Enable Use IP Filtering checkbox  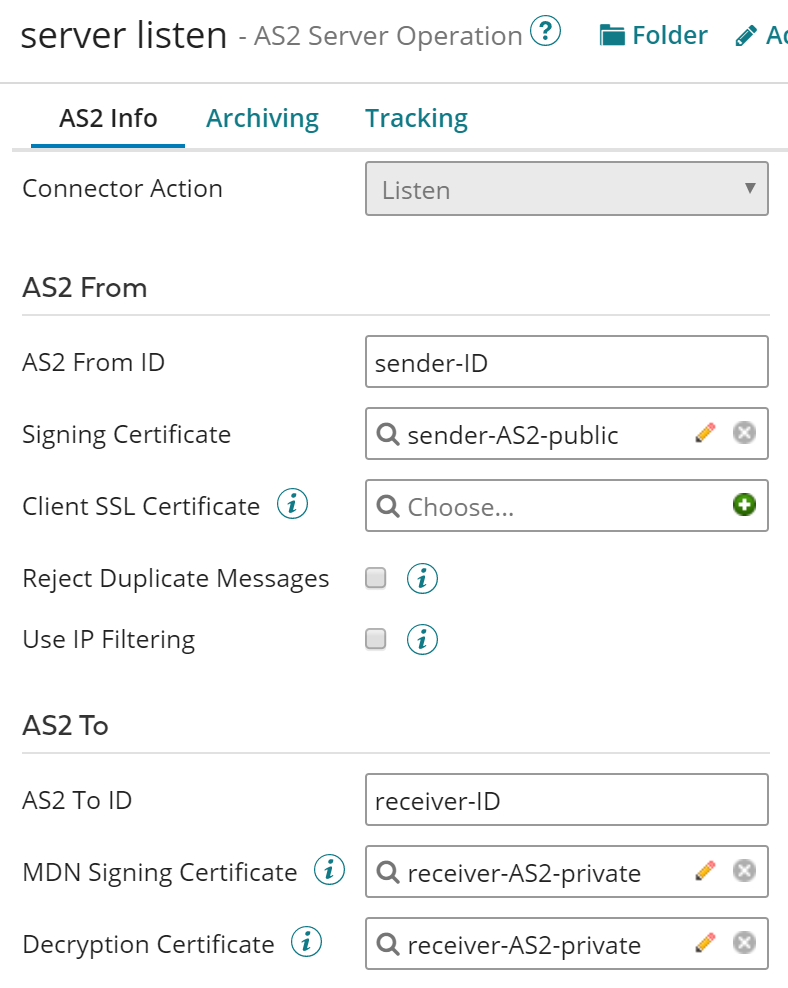376,639
